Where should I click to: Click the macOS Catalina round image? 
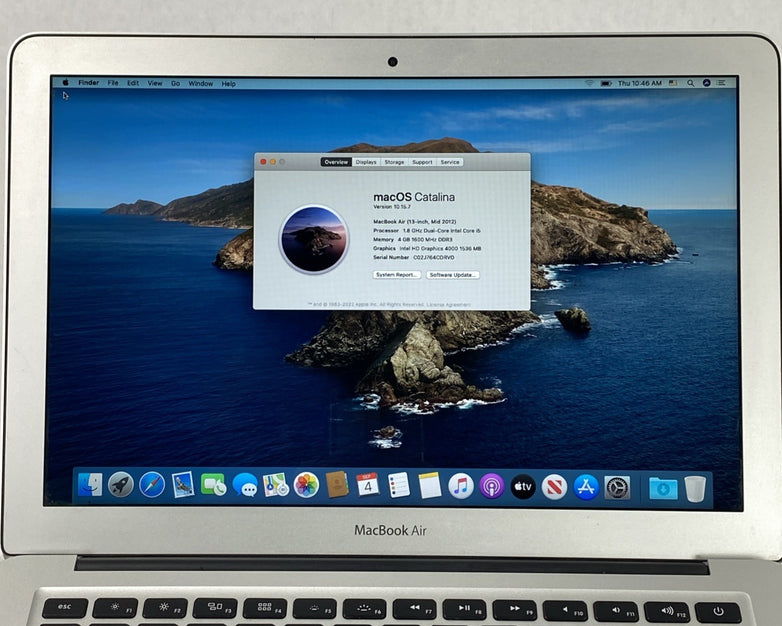pyautogui.click(x=314, y=239)
